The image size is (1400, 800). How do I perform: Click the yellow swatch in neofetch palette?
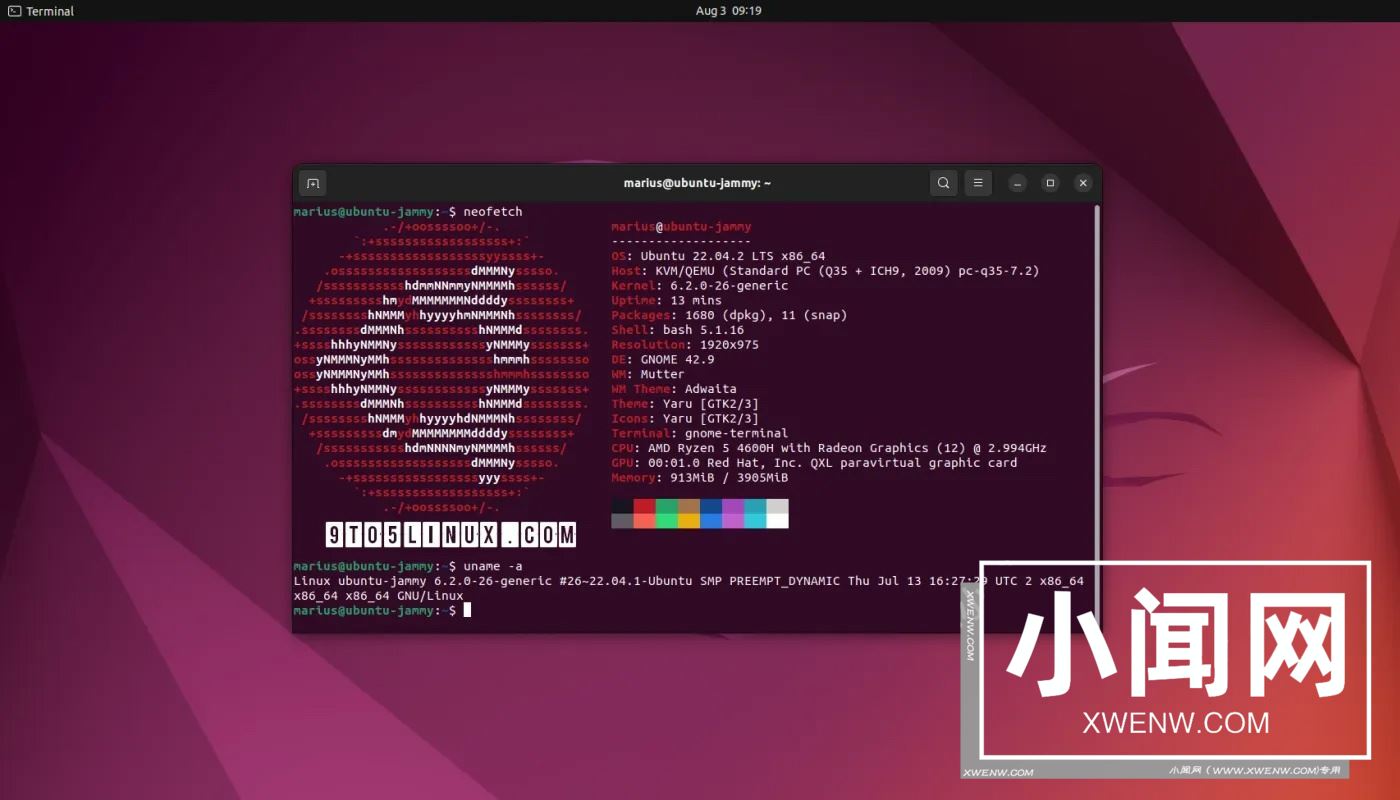689,520
